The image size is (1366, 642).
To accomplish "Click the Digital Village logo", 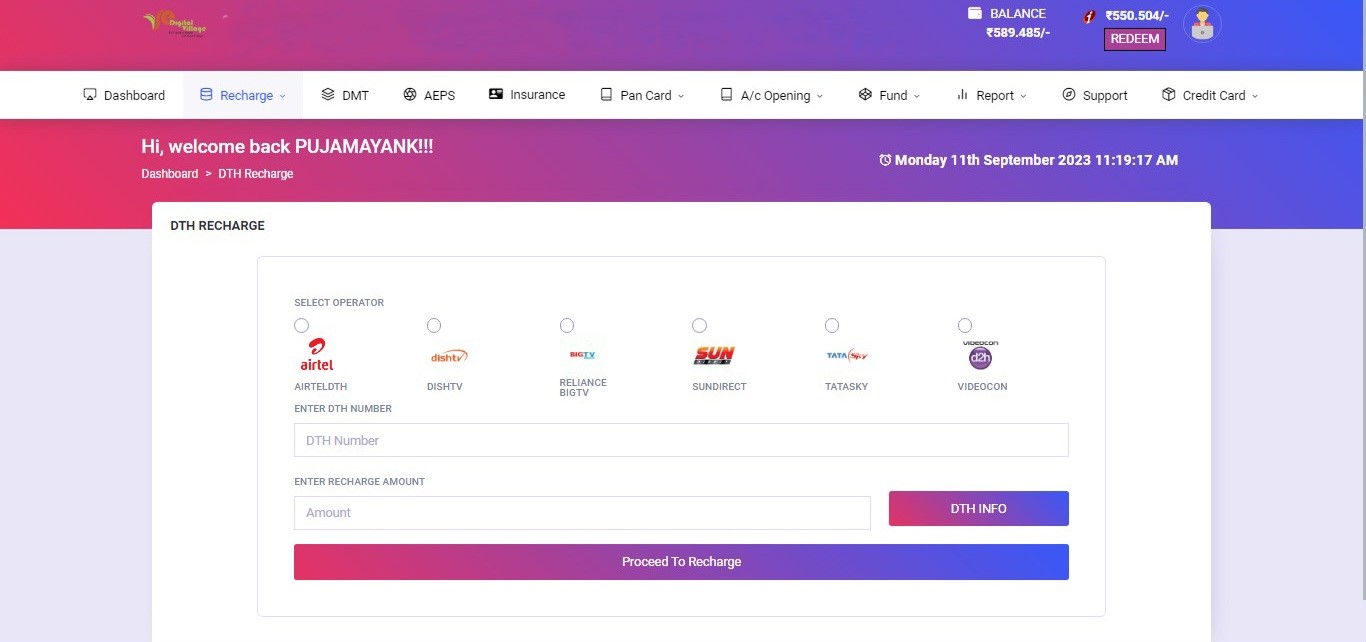I will [x=175, y=23].
